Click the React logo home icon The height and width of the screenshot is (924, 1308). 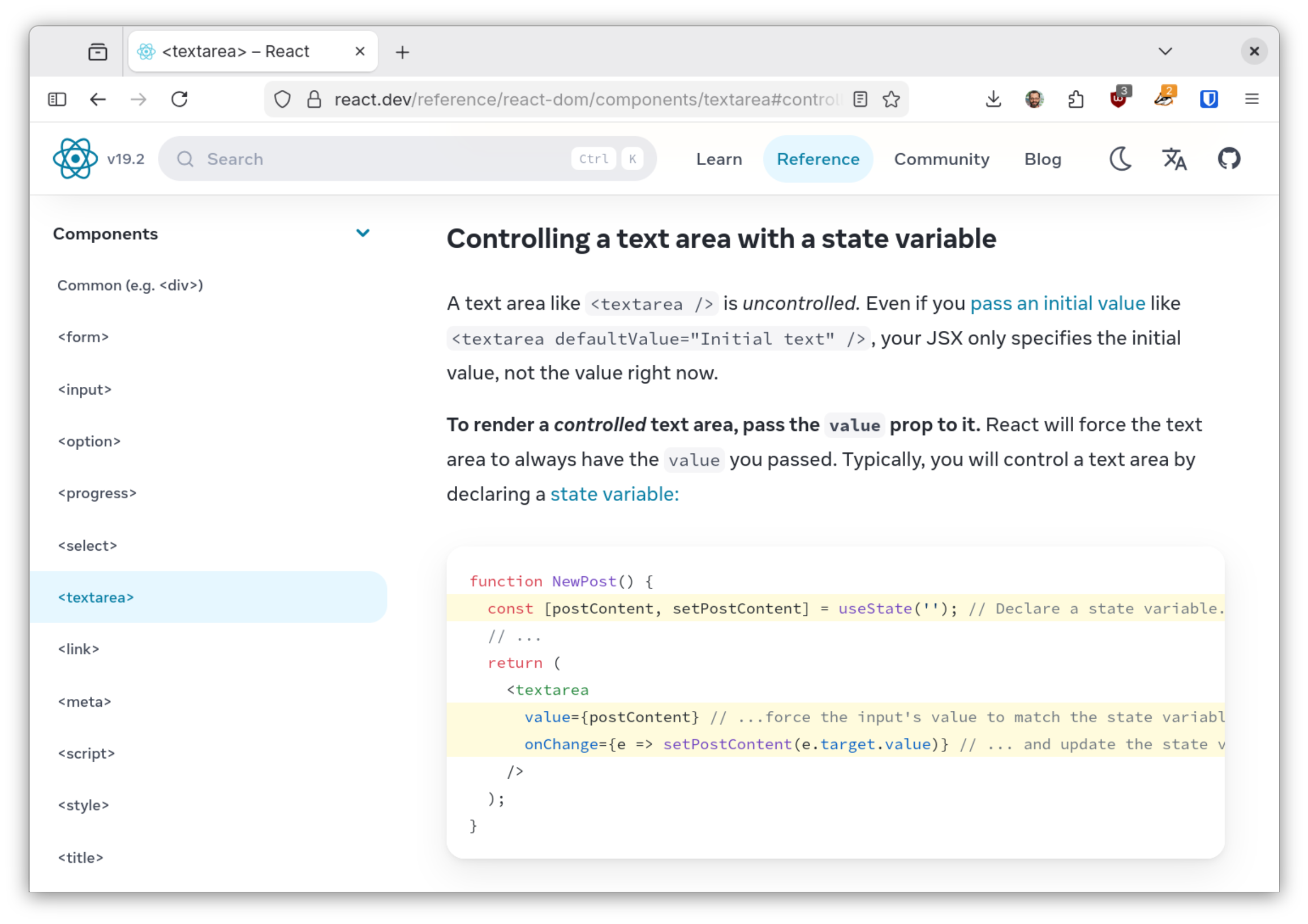[x=75, y=159]
